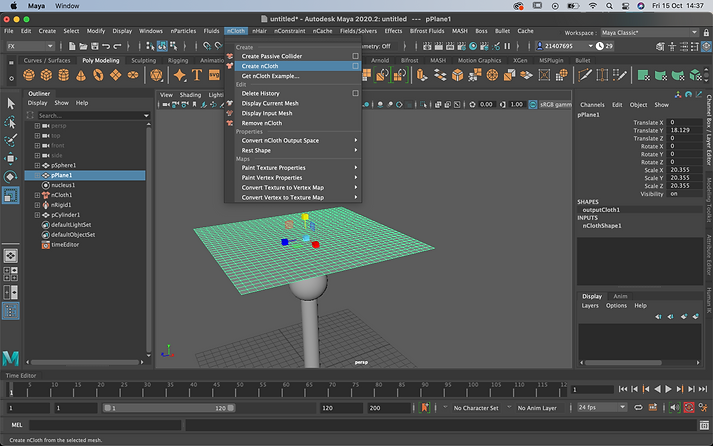Toggle the audio speaker icon in range slider
Image resolution: width=713 pixels, height=446 pixels.
pos(675,408)
